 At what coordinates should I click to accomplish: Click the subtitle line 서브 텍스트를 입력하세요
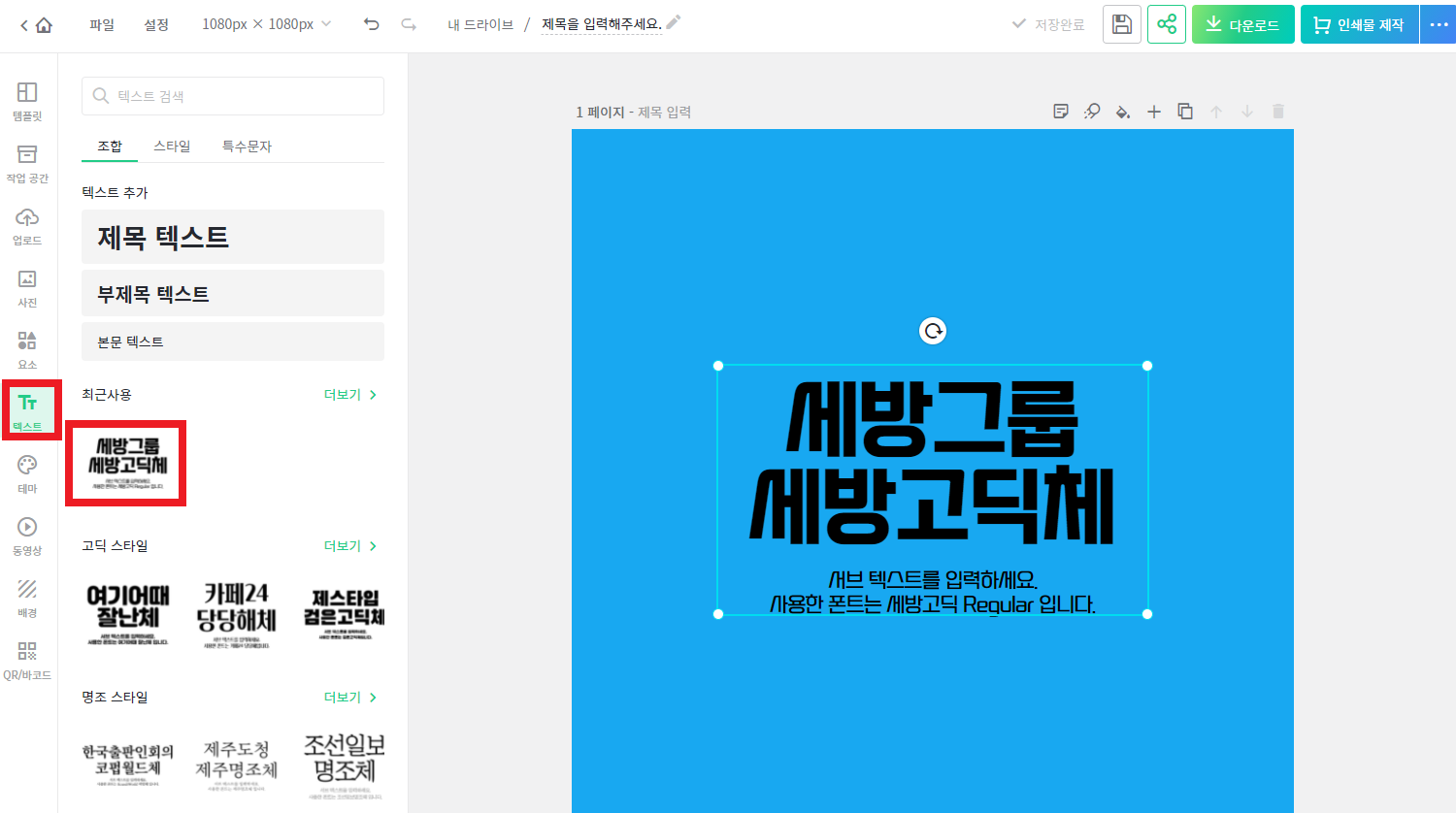coord(933,580)
